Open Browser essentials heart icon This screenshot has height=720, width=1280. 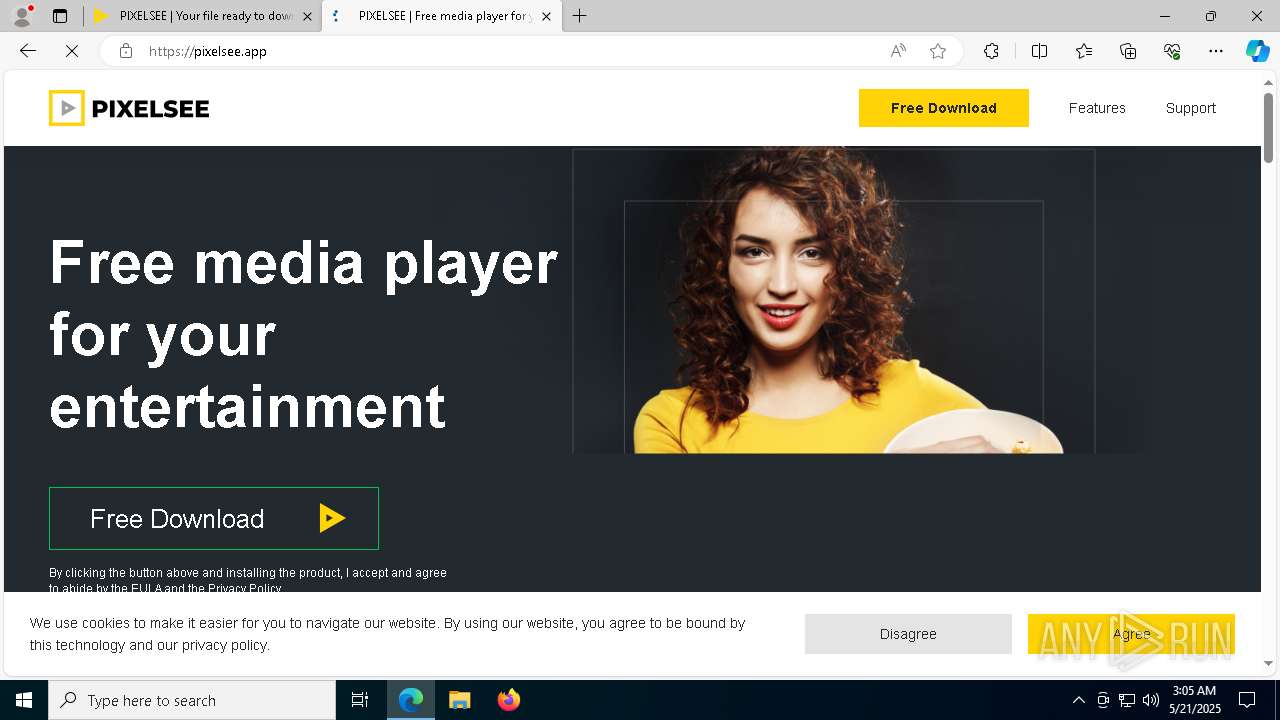pos(1172,51)
